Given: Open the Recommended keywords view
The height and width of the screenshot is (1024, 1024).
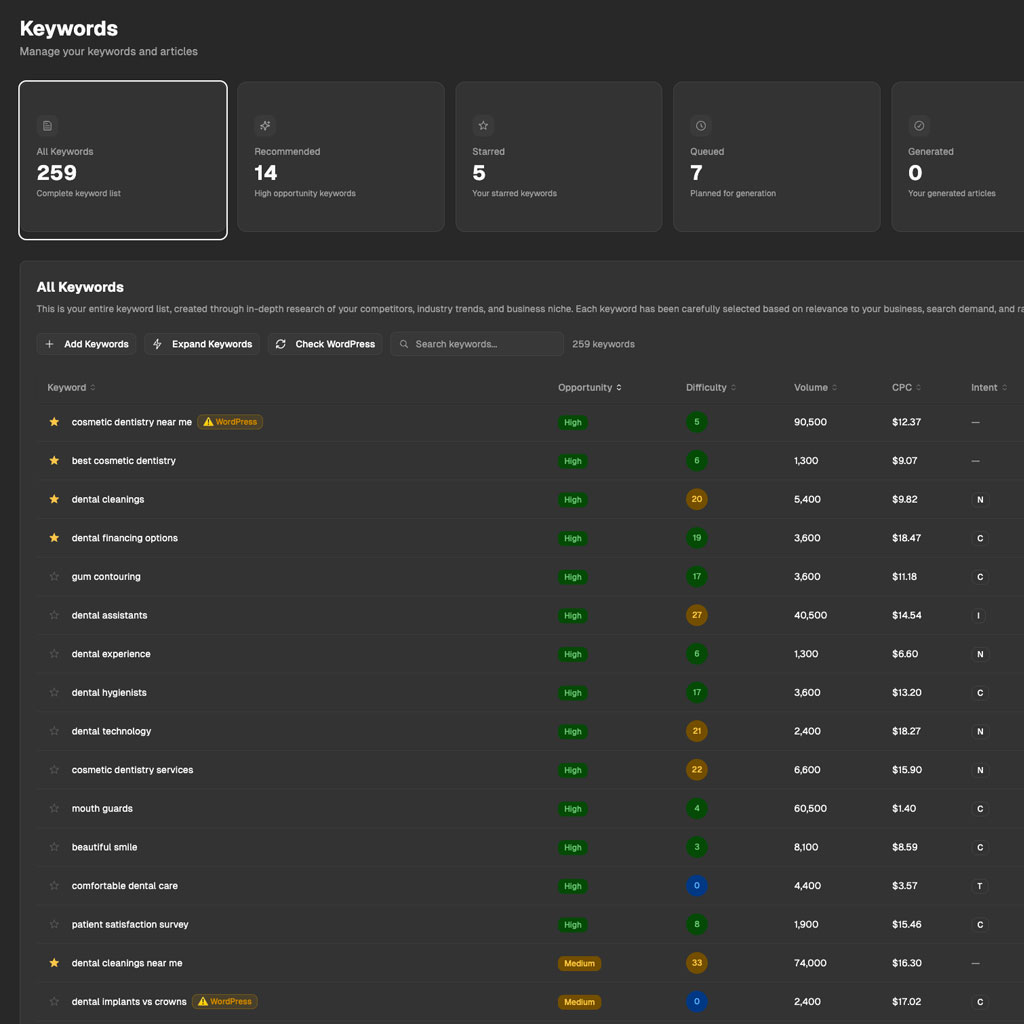Looking at the screenshot, I should [340, 156].
